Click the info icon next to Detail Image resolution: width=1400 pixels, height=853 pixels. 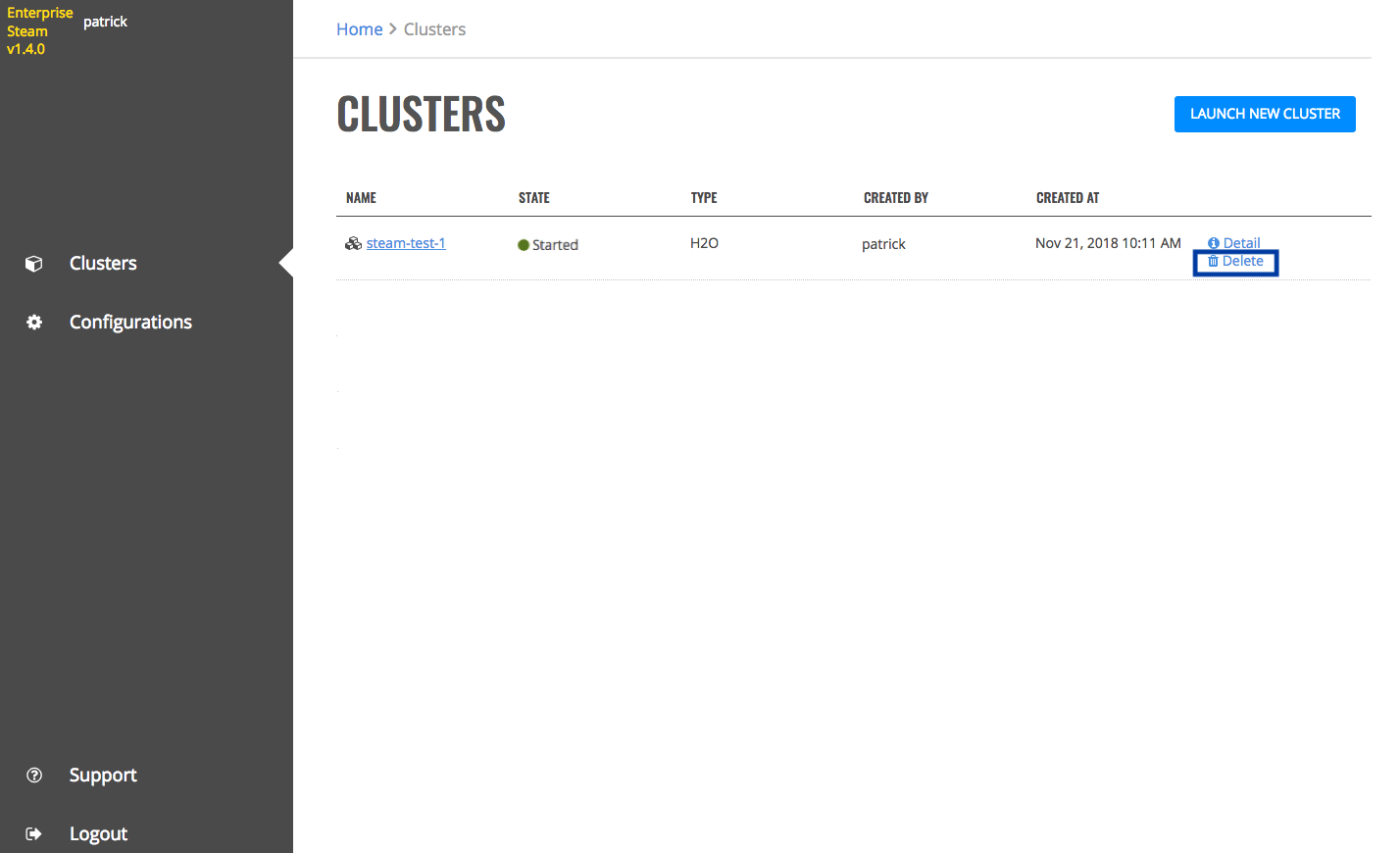tap(1214, 243)
